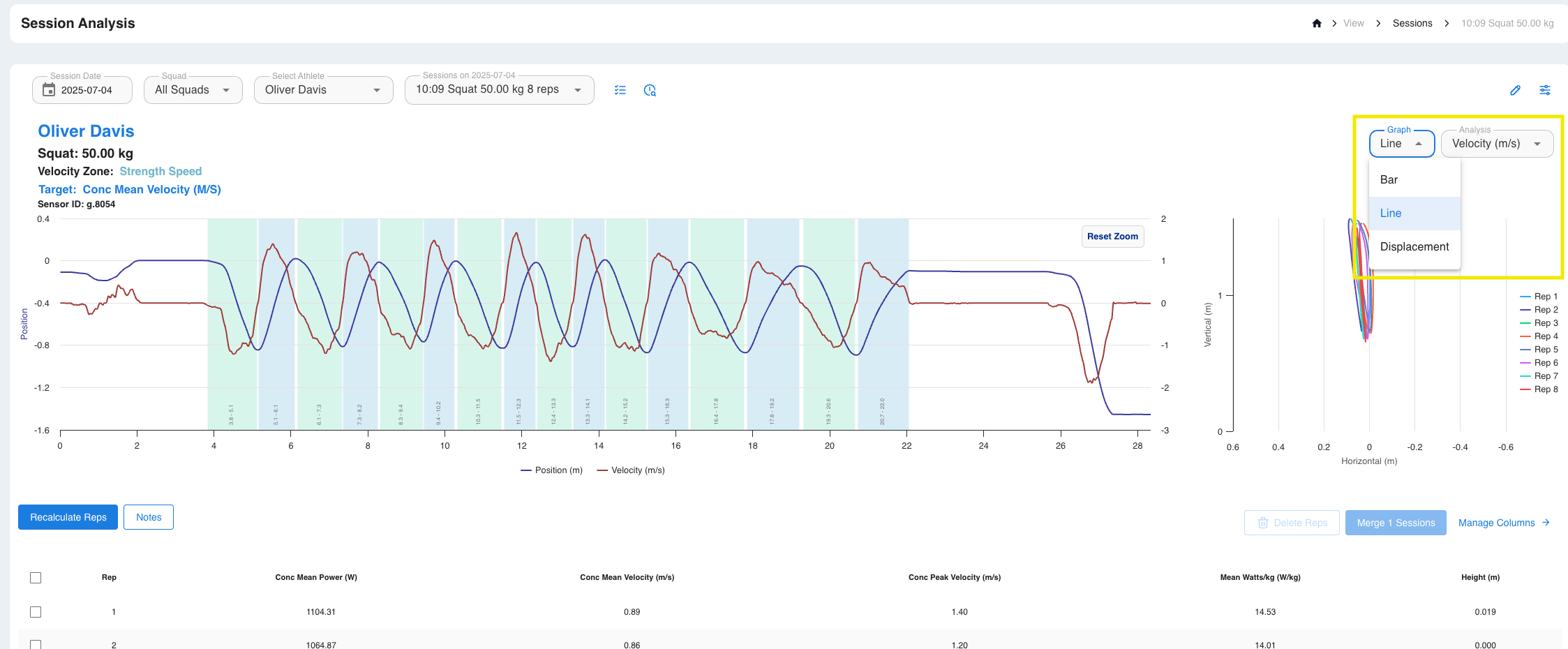Click the pencil edit icon
The height and width of the screenshot is (649, 1568).
tap(1515, 90)
